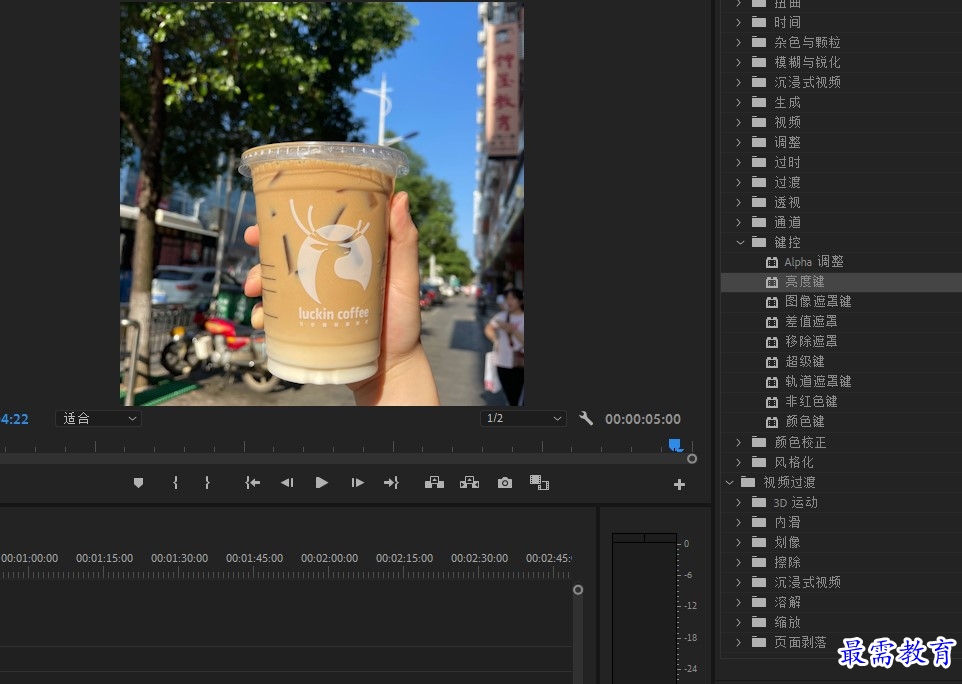This screenshot has width=962, height=684.
Task: Expand the 时间 folder
Action: 739,22
